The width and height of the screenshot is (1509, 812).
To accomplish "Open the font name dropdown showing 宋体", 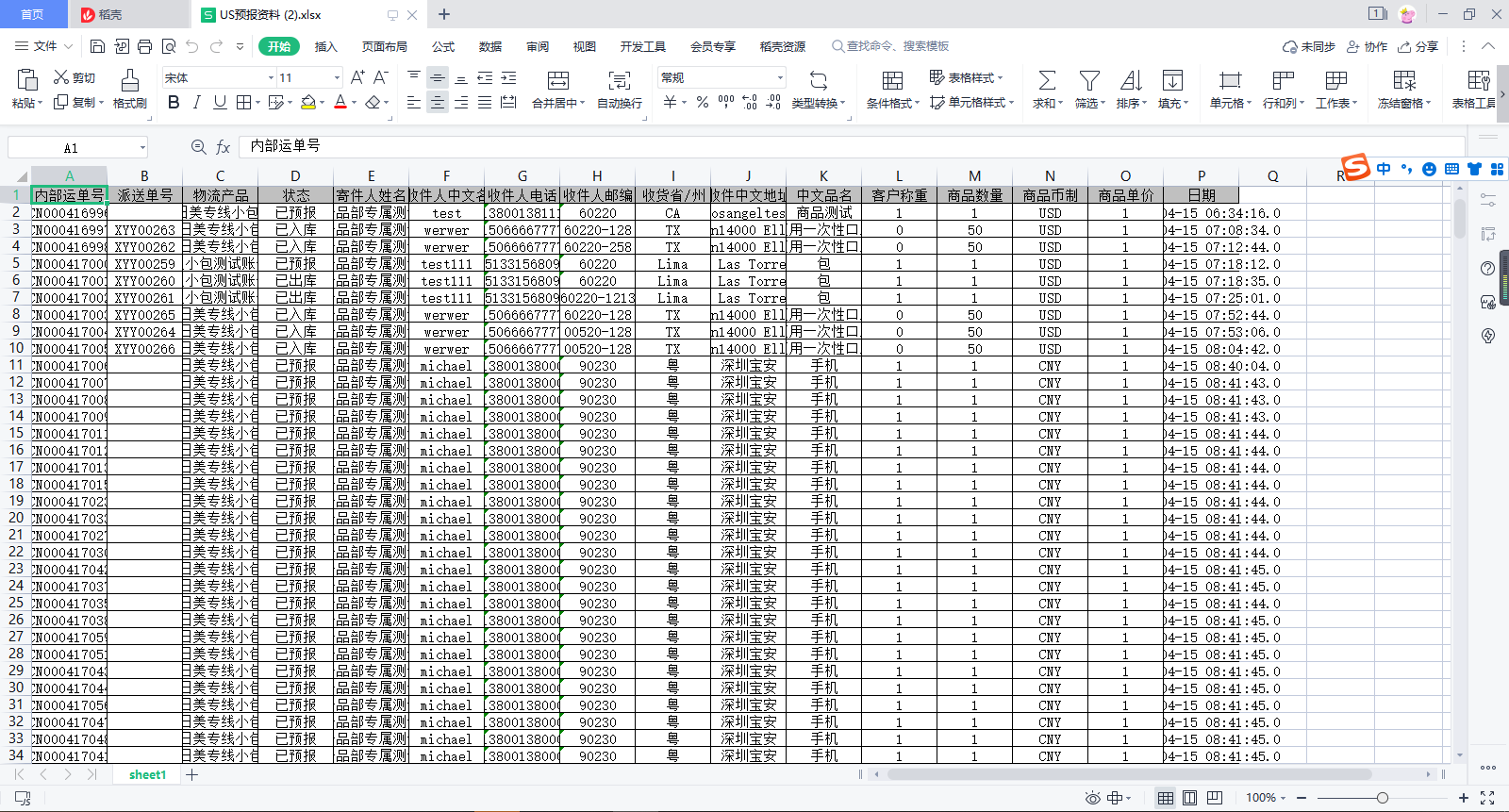I will point(271,78).
